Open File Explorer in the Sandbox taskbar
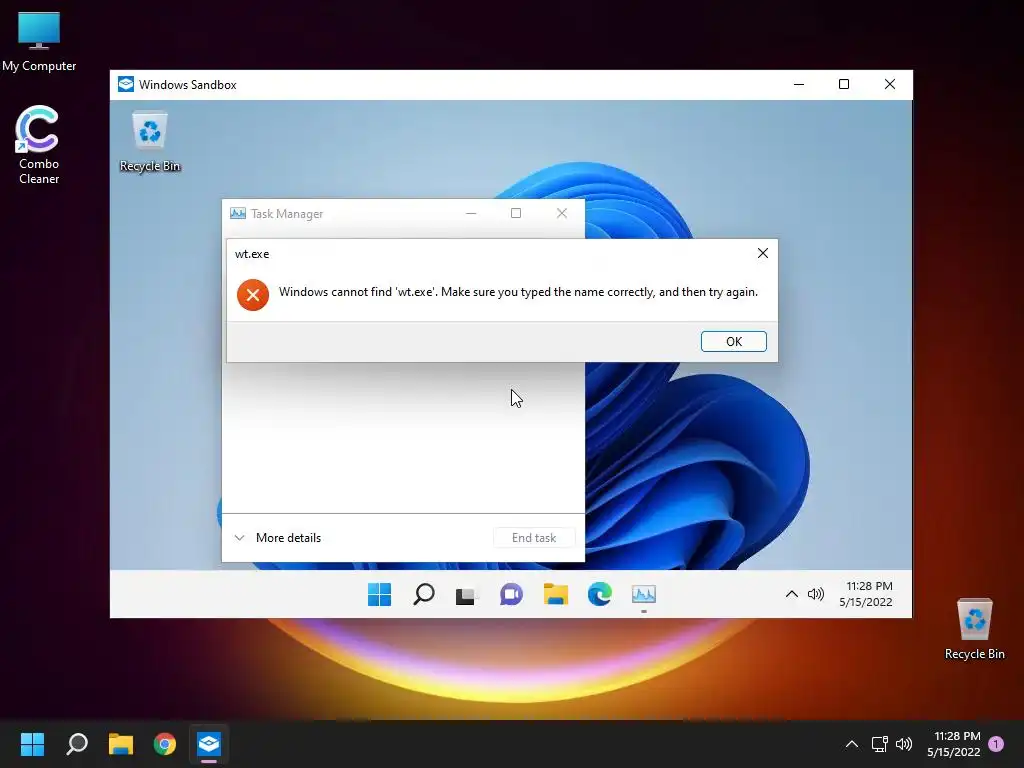 (556, 594)
